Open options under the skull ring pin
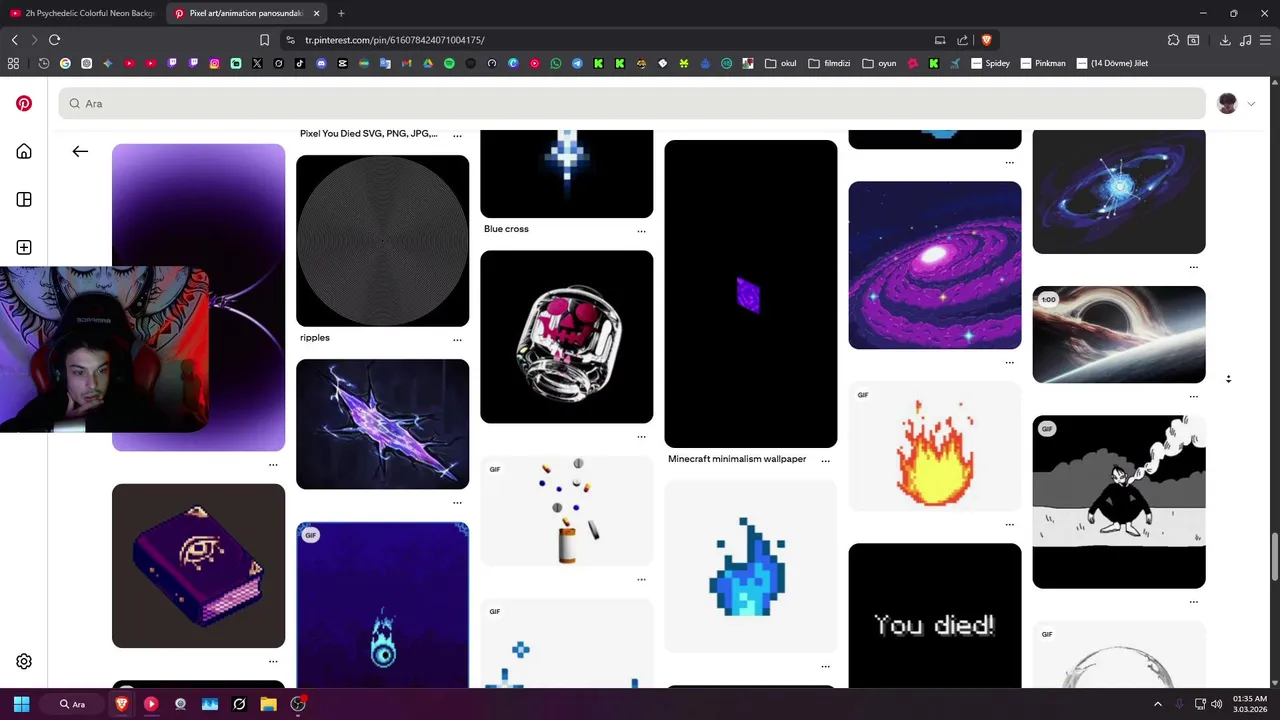 tap(641, 437)
